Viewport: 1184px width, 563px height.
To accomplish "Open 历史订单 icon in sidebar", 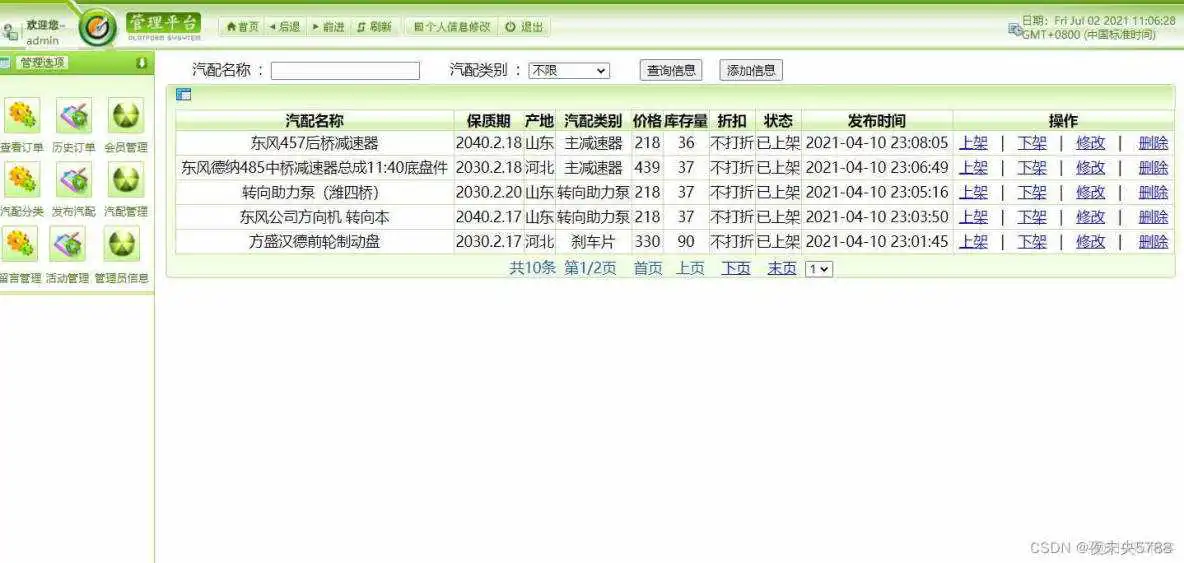I will coord(73,115).
